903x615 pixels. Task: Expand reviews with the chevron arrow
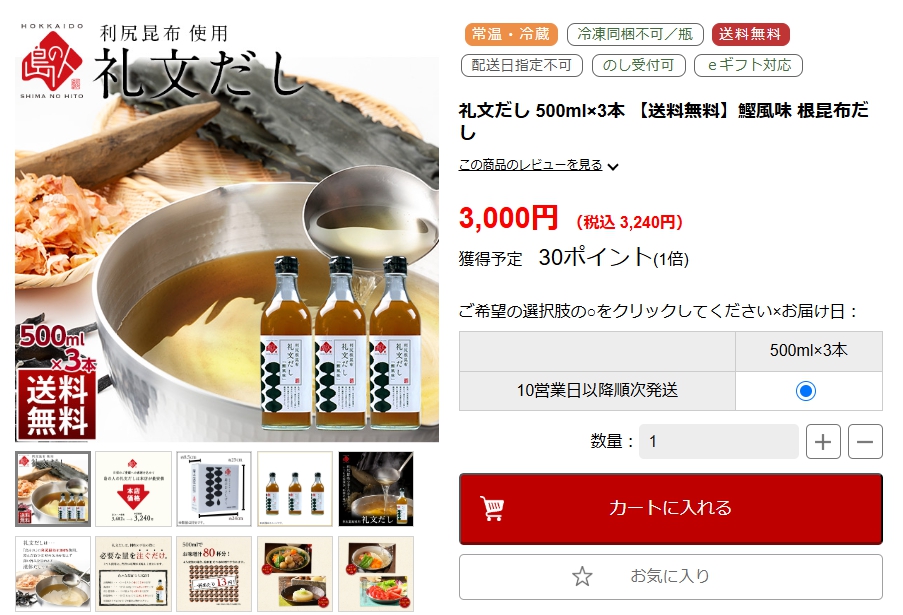(613, 167)
